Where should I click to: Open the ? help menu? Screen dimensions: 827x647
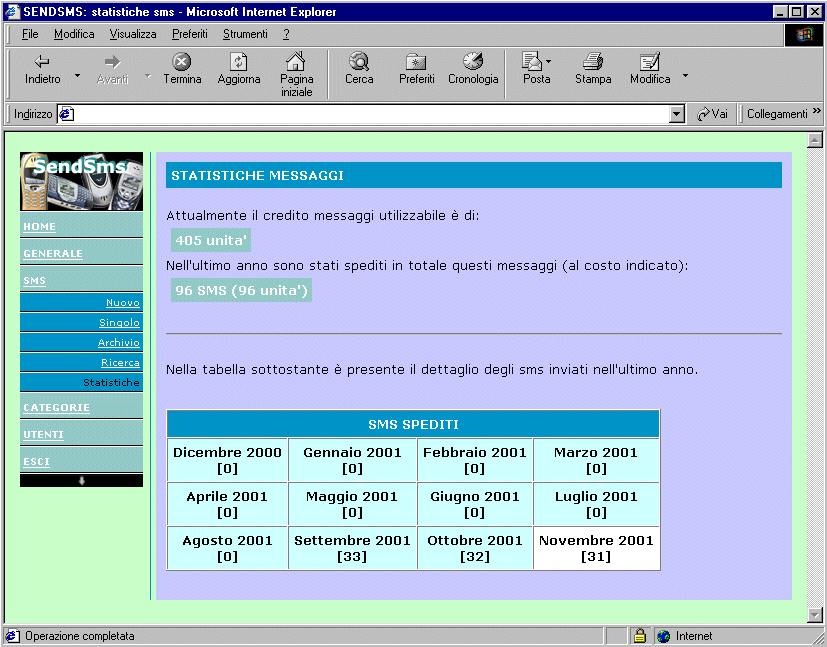[x=286, y=34]
